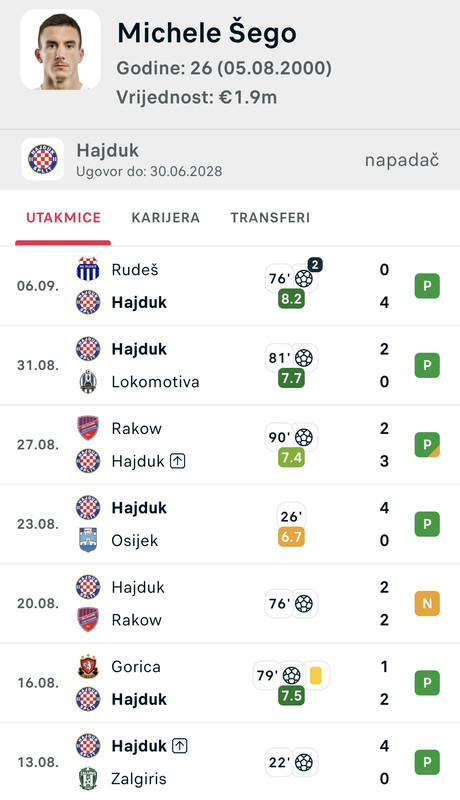460x800 pixels.
Task: Open the Hajduk club name link
Action: coord(108,151)
